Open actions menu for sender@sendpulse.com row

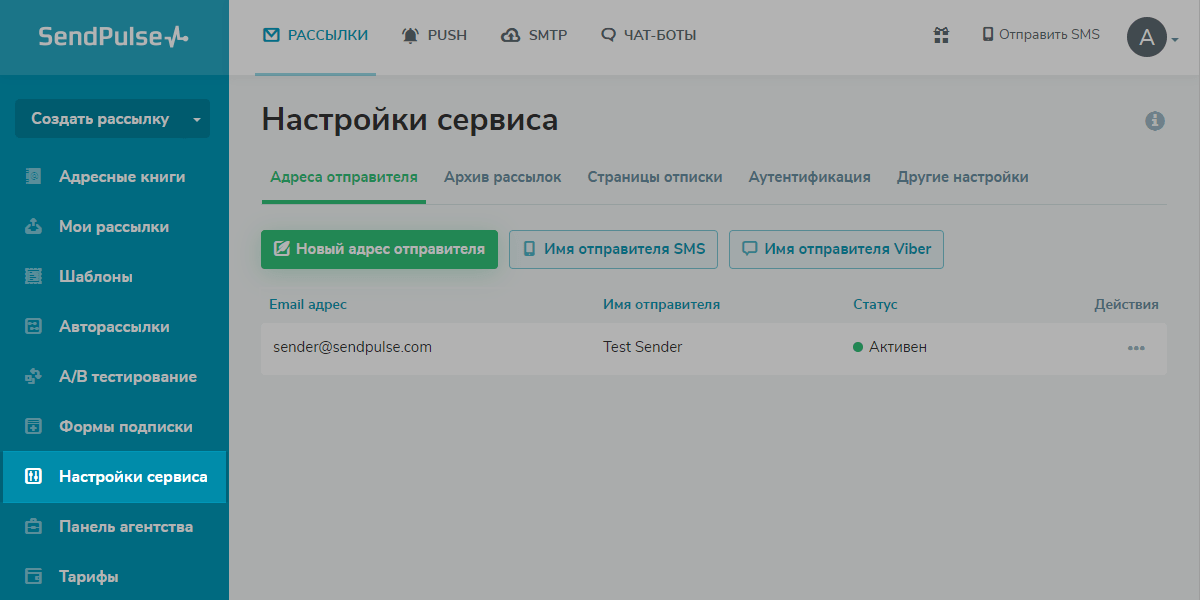tap(1136, 348)
